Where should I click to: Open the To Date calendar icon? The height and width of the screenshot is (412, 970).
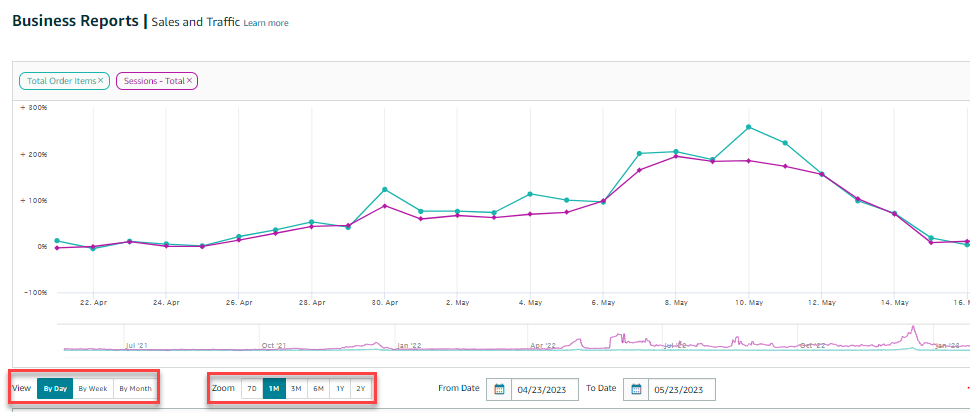click(636, 390)
